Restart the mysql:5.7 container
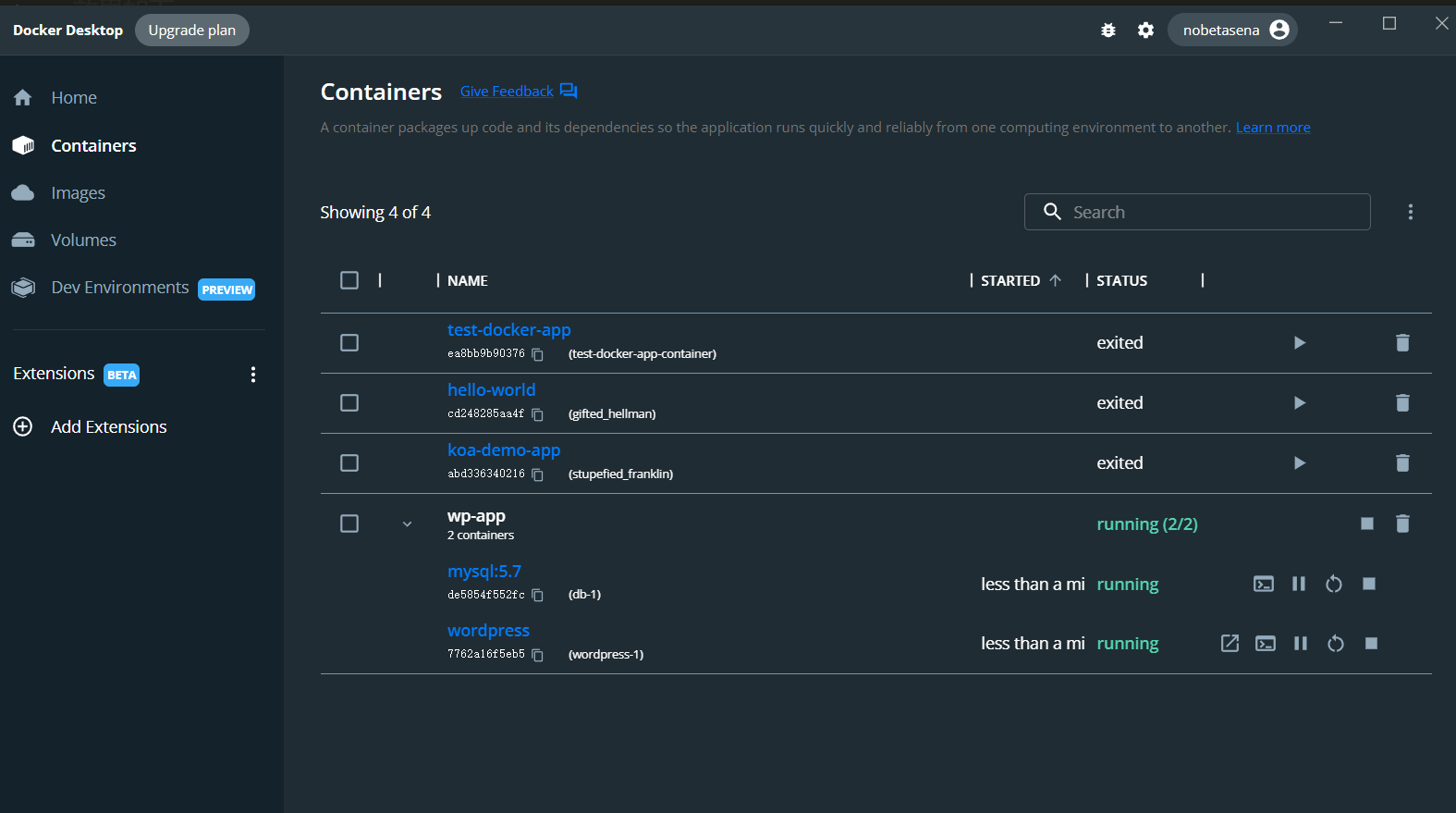This screenshot has height=813, width=1456. pos(1333,584)
